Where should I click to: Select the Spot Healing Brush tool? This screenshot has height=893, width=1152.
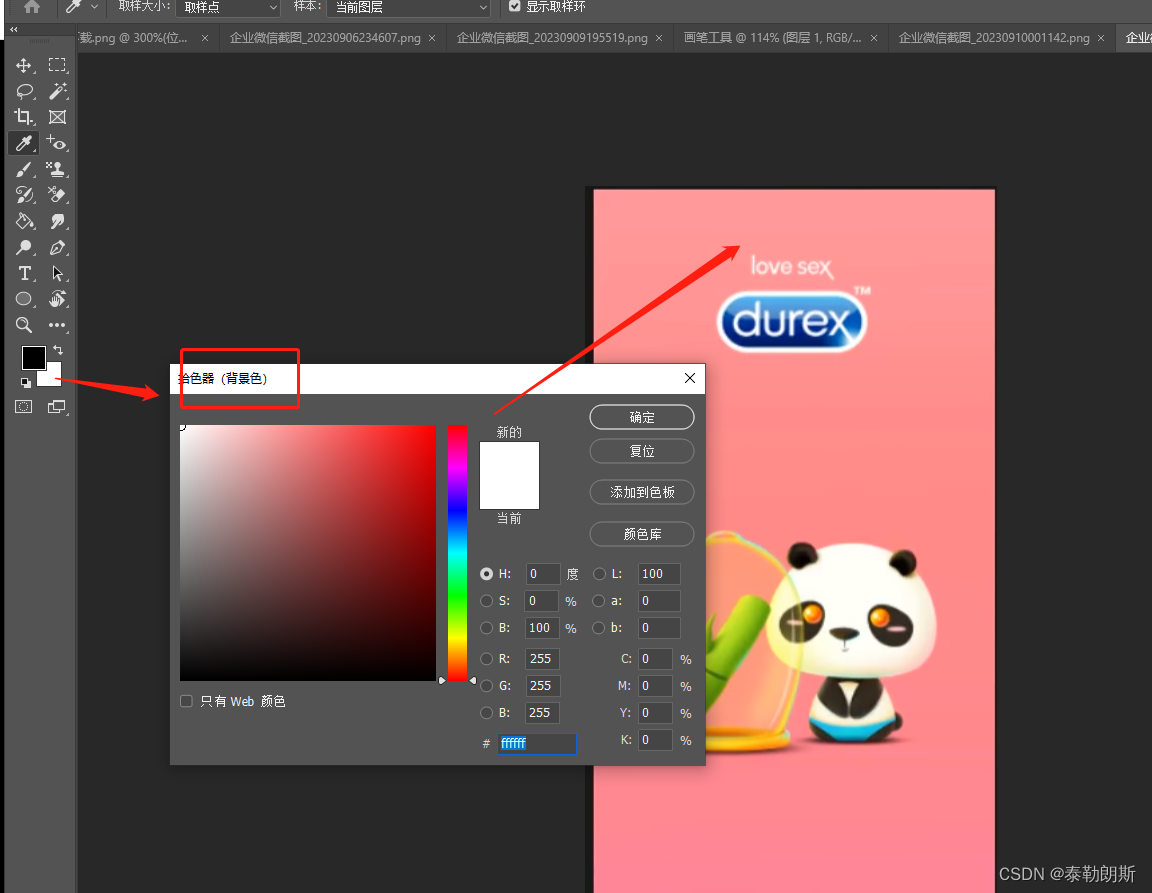(x=57, y=143)
